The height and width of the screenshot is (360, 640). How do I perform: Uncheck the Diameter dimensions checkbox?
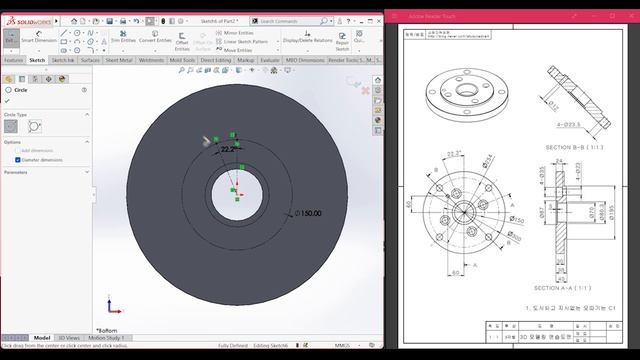[18, 160]
